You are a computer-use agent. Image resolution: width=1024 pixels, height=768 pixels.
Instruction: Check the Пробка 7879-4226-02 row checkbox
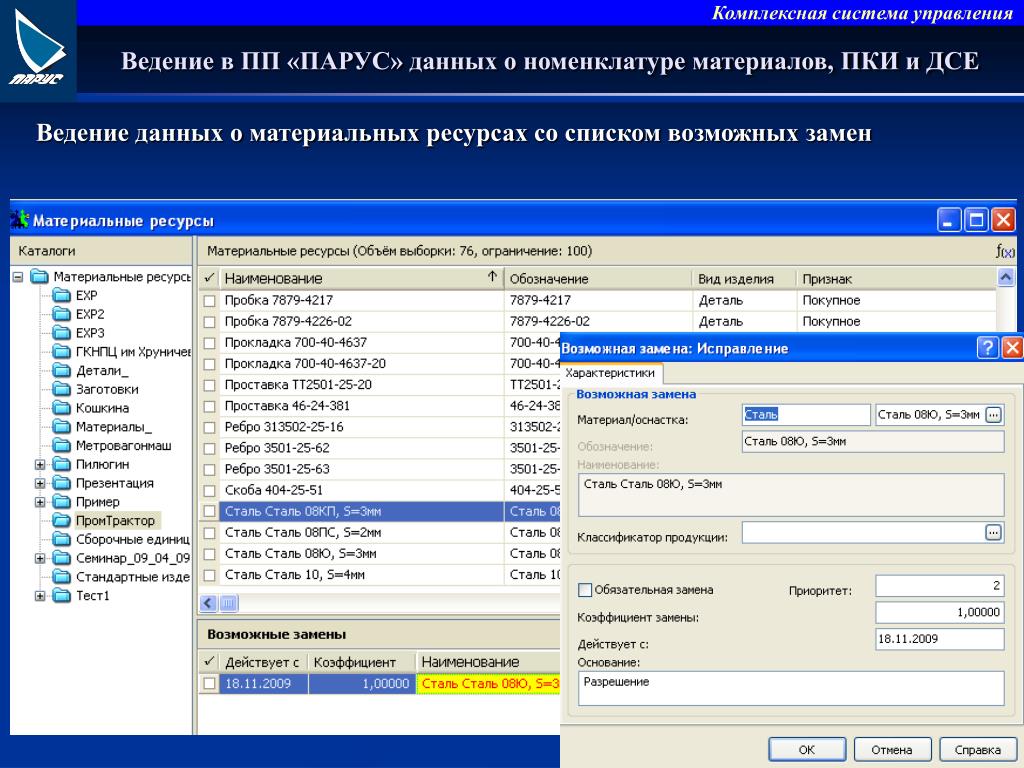[209, 322]
